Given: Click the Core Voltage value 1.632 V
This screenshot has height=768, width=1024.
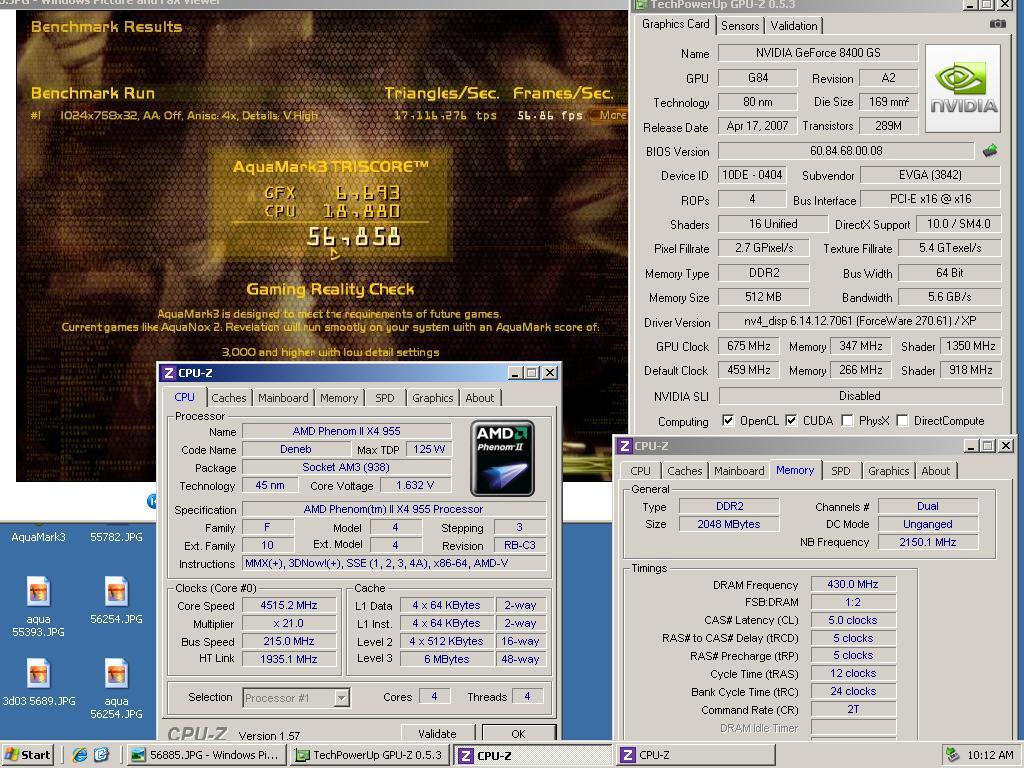Looking at the screenshot, I should point(415,485).
